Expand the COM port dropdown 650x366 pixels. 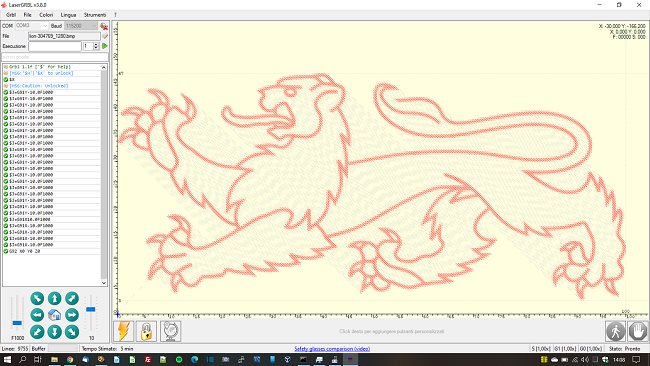[45, 26]
